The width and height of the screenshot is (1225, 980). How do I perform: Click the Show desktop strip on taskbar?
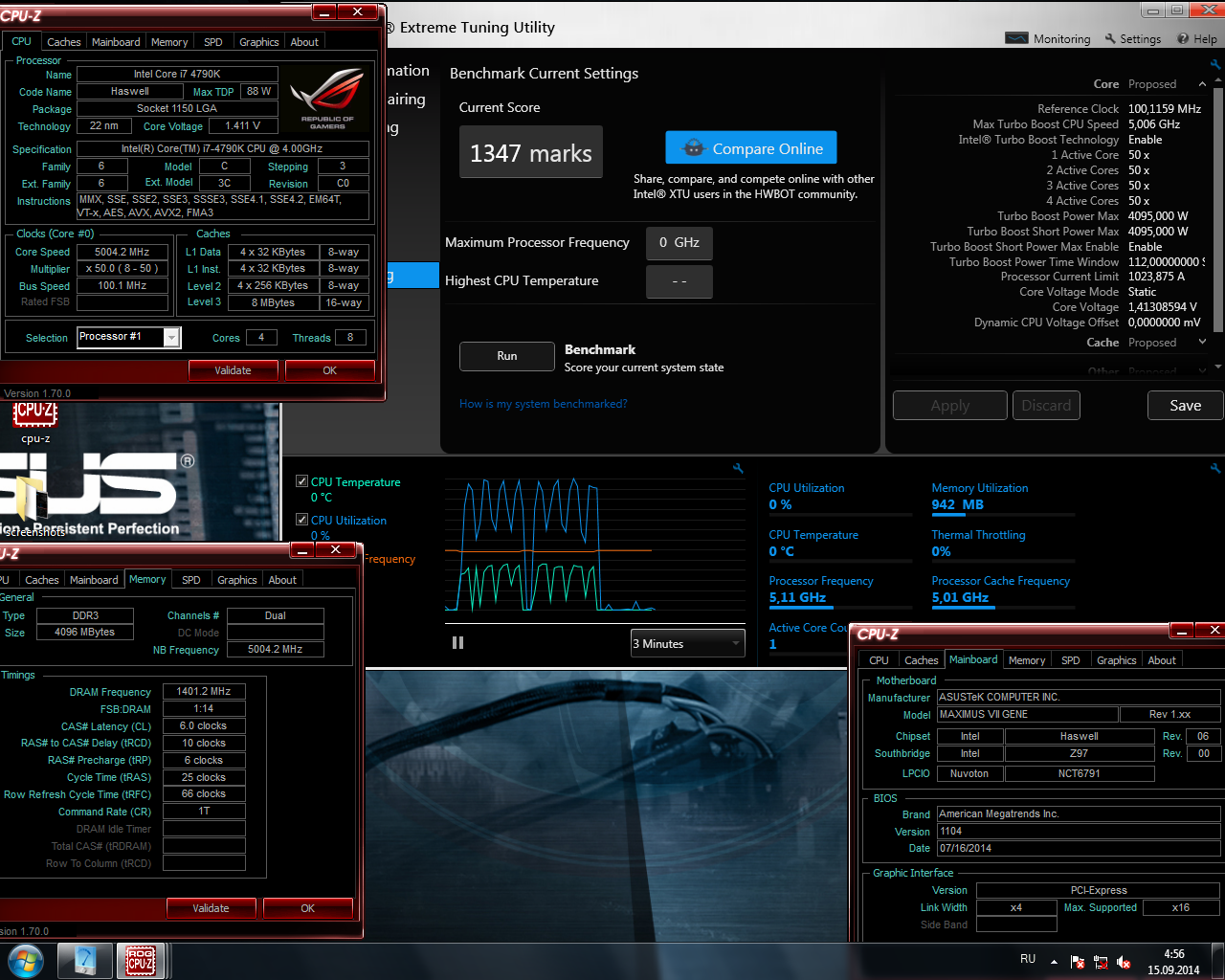coord(1219,961)
